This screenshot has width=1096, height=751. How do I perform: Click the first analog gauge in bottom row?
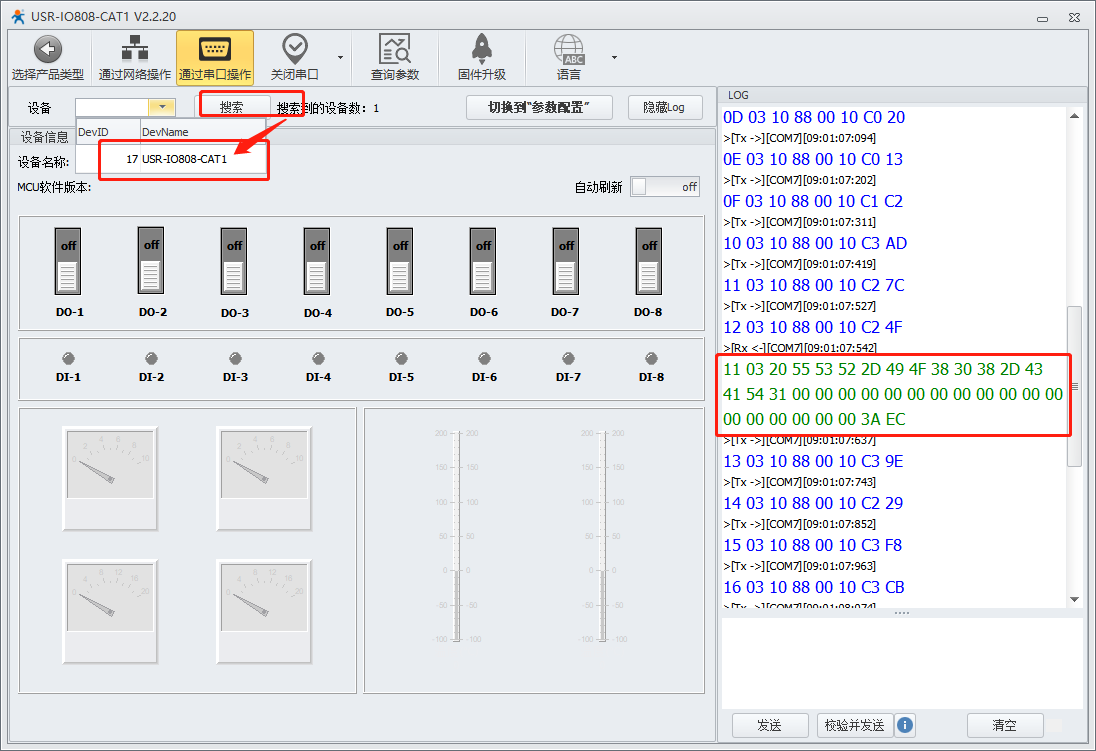coord(110,611)
